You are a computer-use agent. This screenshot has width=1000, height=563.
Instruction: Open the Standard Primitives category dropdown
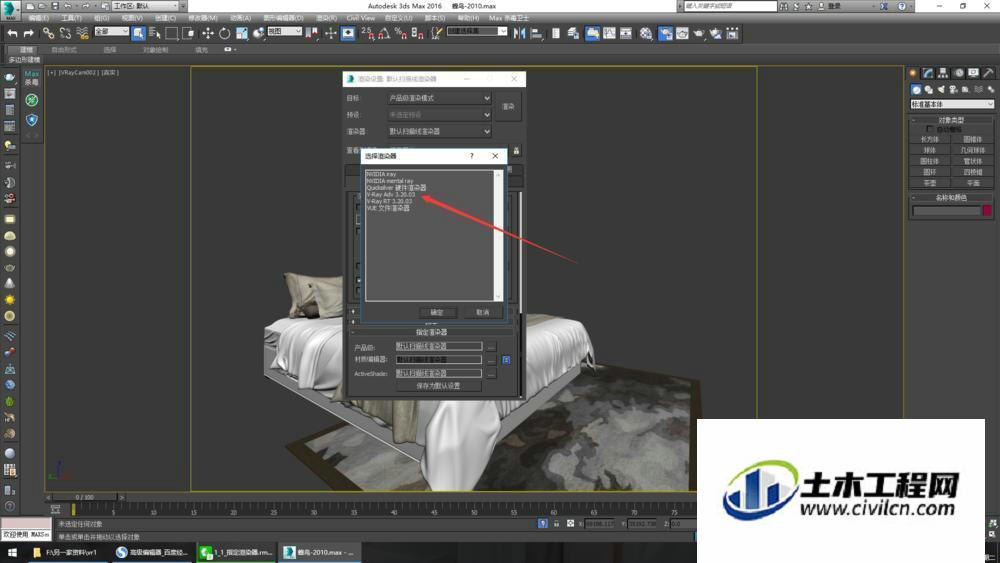pyautogui.click(x=952, y=104)
